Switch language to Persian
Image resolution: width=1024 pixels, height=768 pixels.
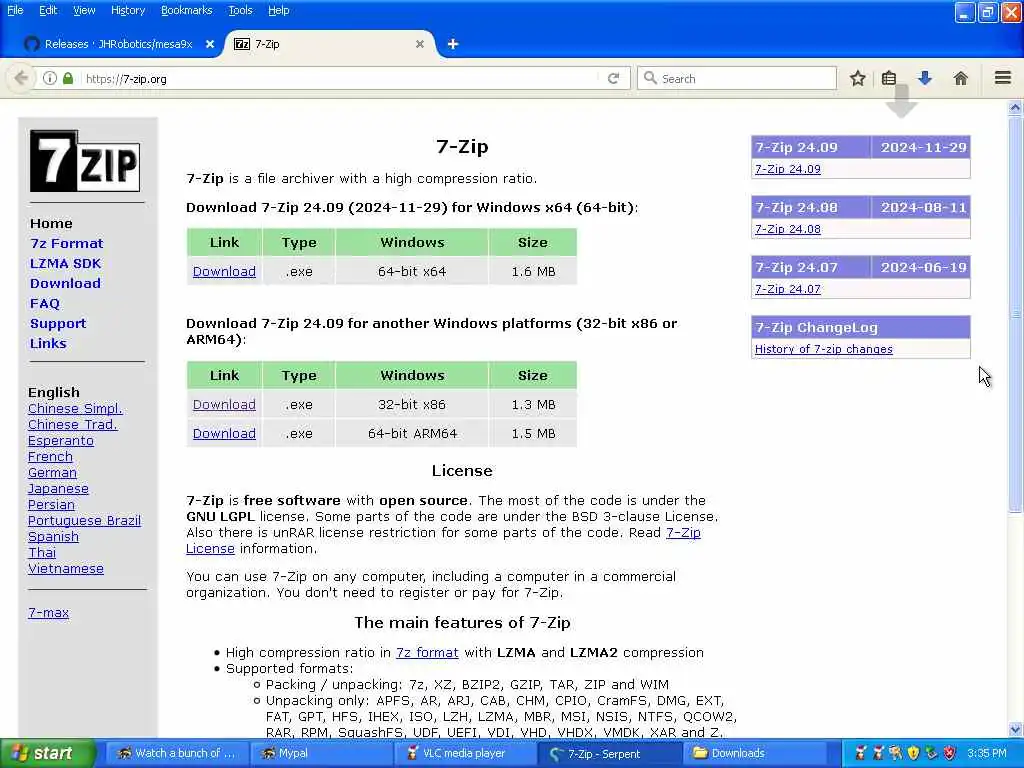pos(51,504)
